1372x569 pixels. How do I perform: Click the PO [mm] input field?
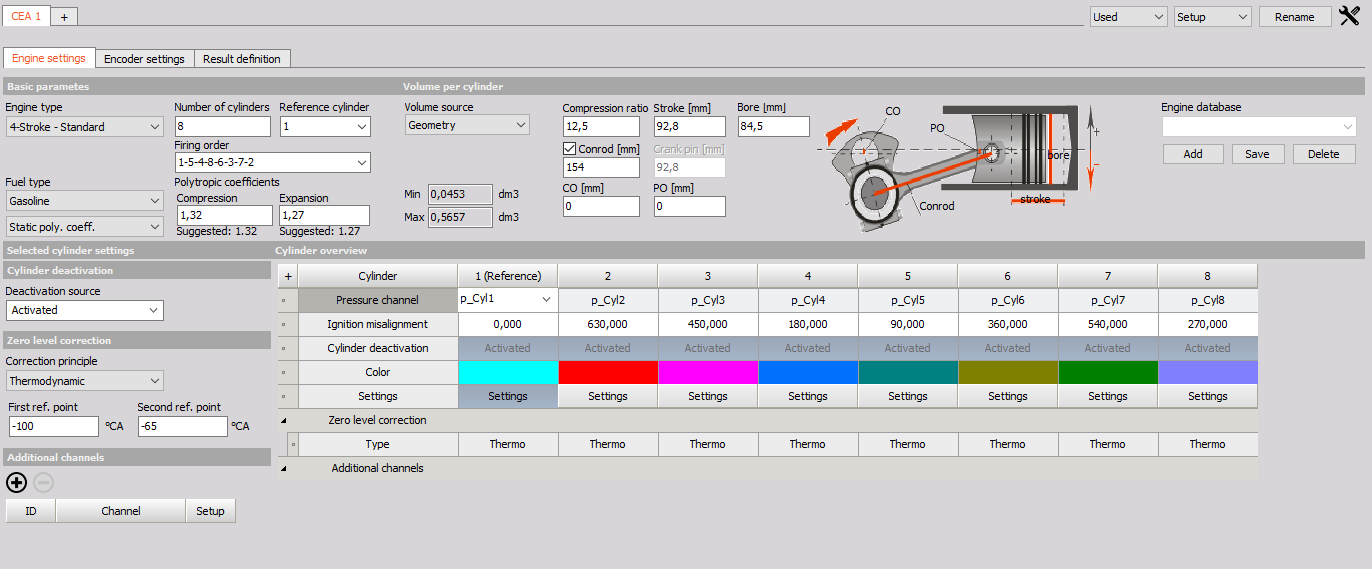coord(690,207)
